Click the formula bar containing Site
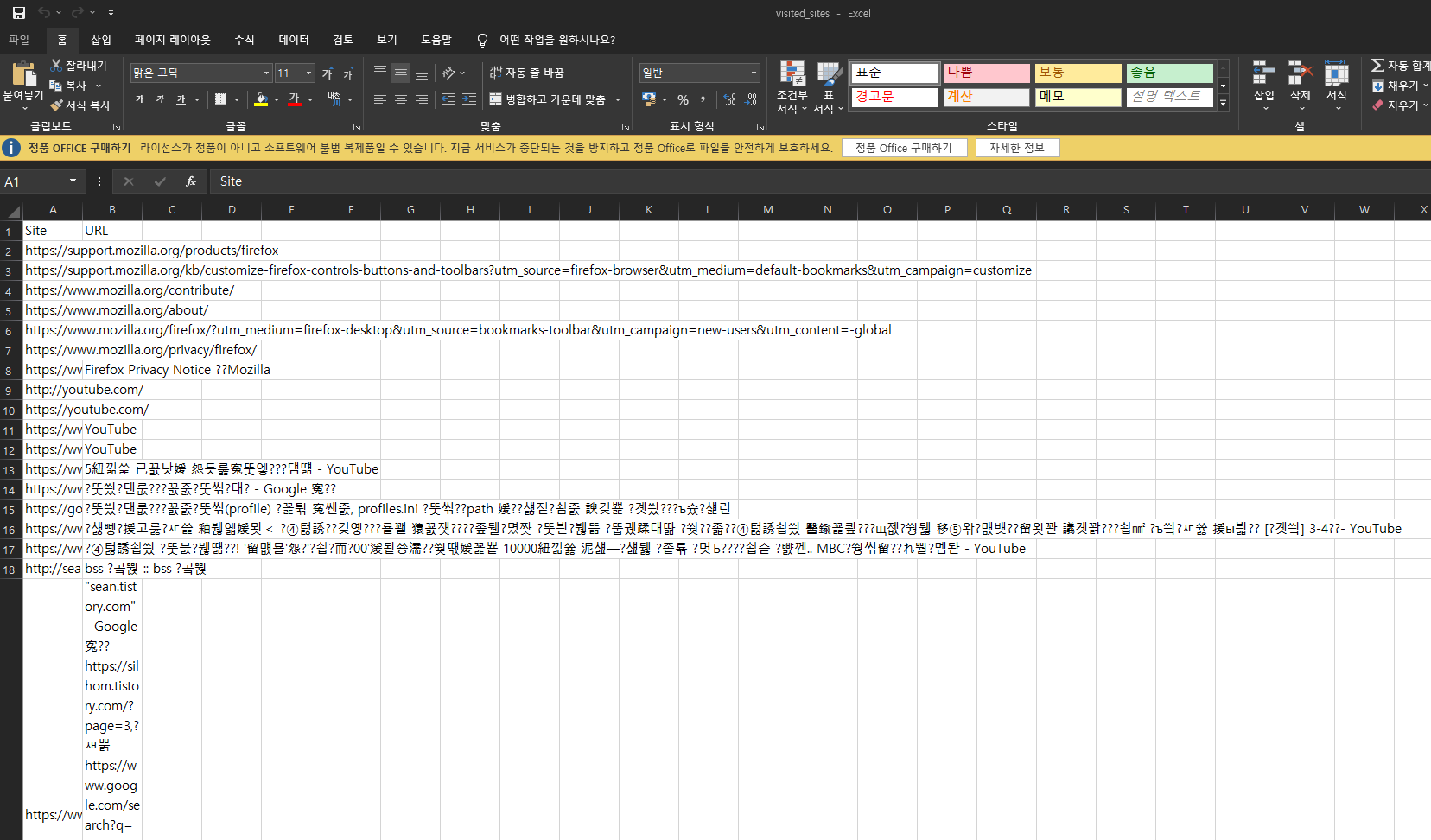This screenshot has height=840, width=1431. pyautogui.click(x=820, y=181)
